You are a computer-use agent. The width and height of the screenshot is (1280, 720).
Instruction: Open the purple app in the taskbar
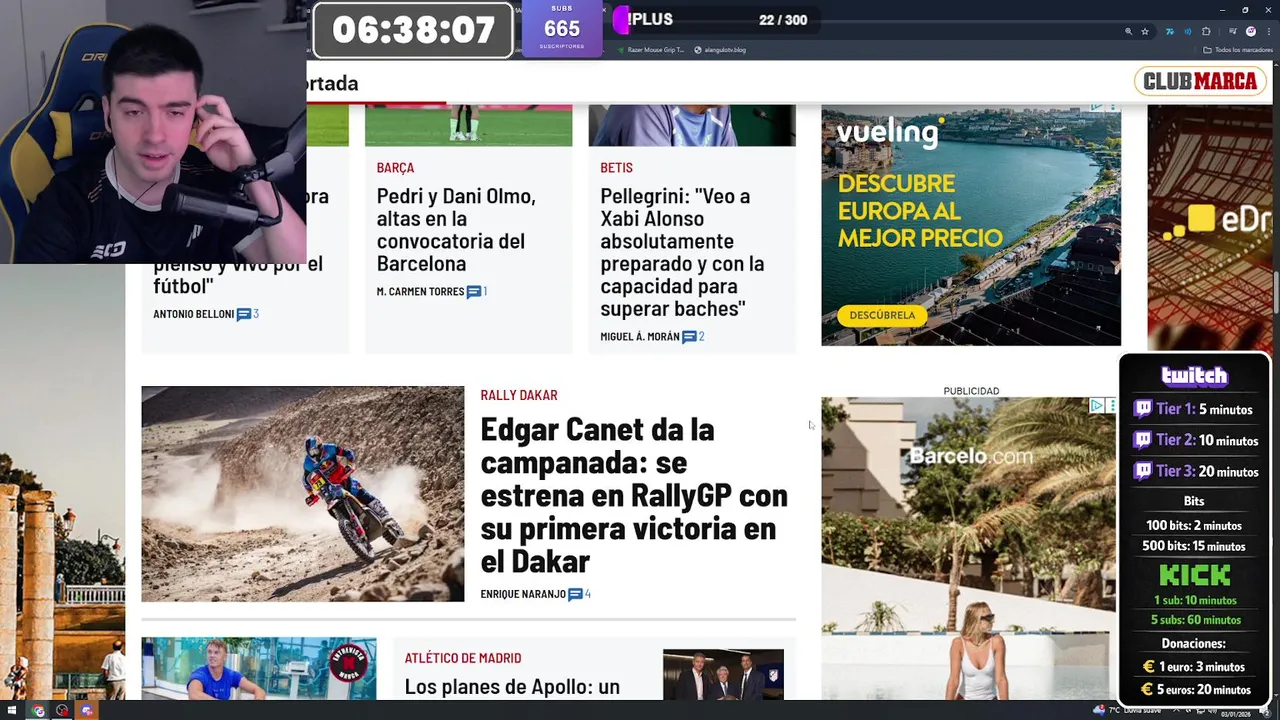coord(87,711)
